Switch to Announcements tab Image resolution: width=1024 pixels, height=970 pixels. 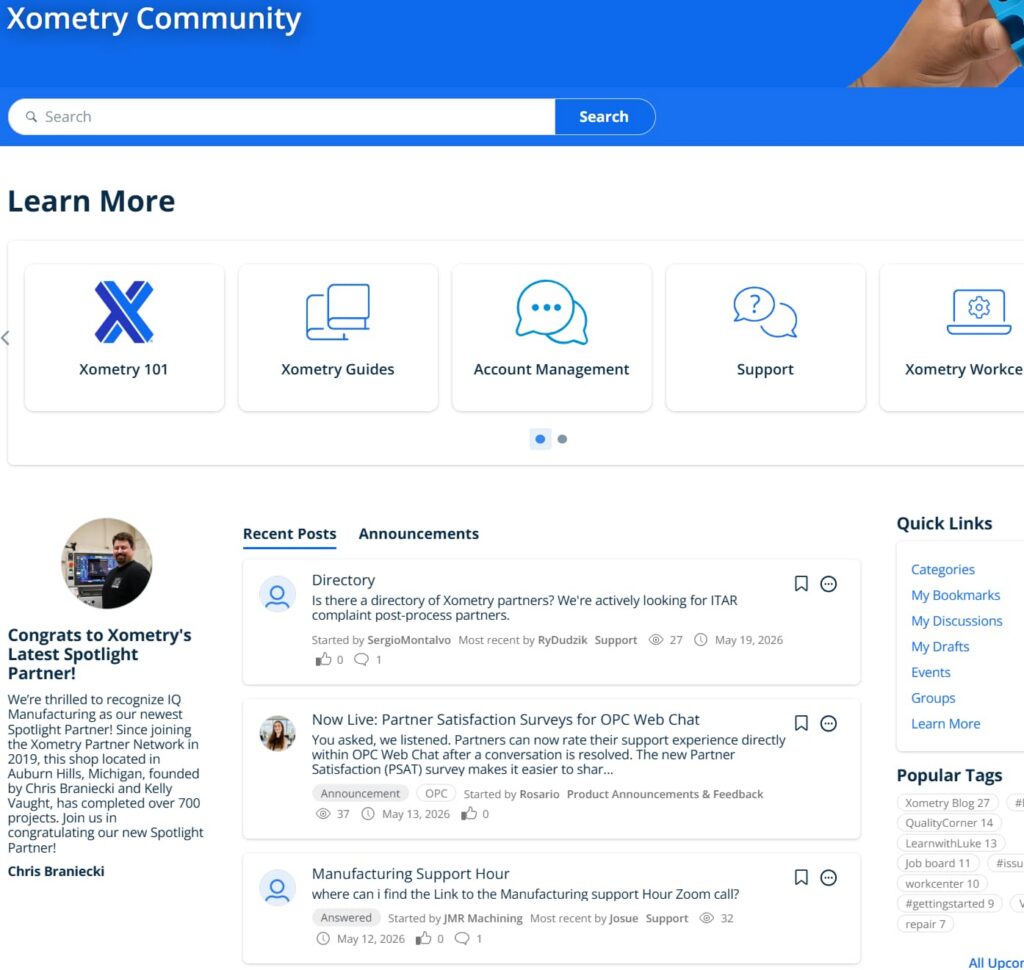tap(419, 534)
